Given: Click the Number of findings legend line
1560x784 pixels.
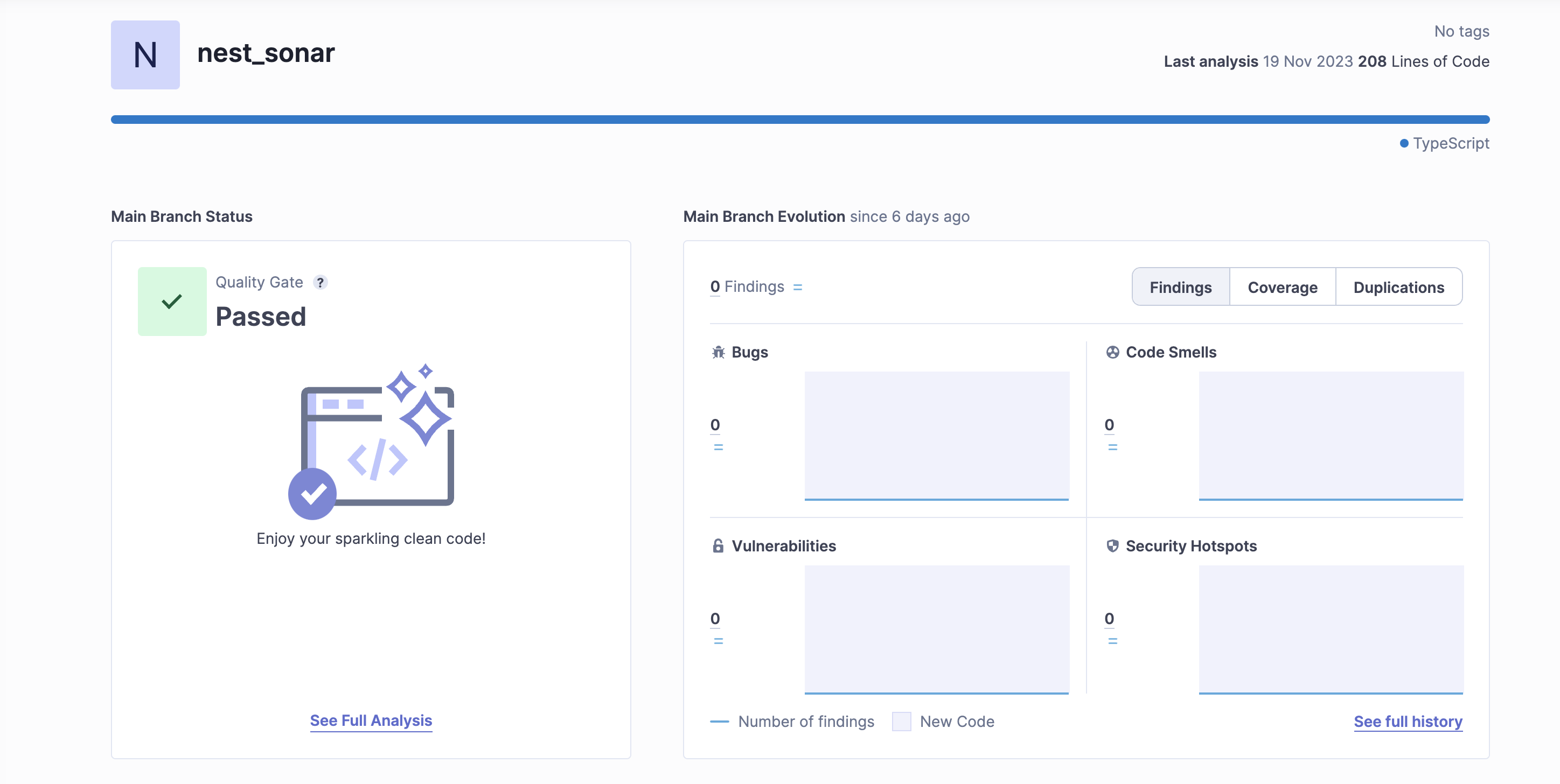Looking at the screenshot, I should pos(719,722).
